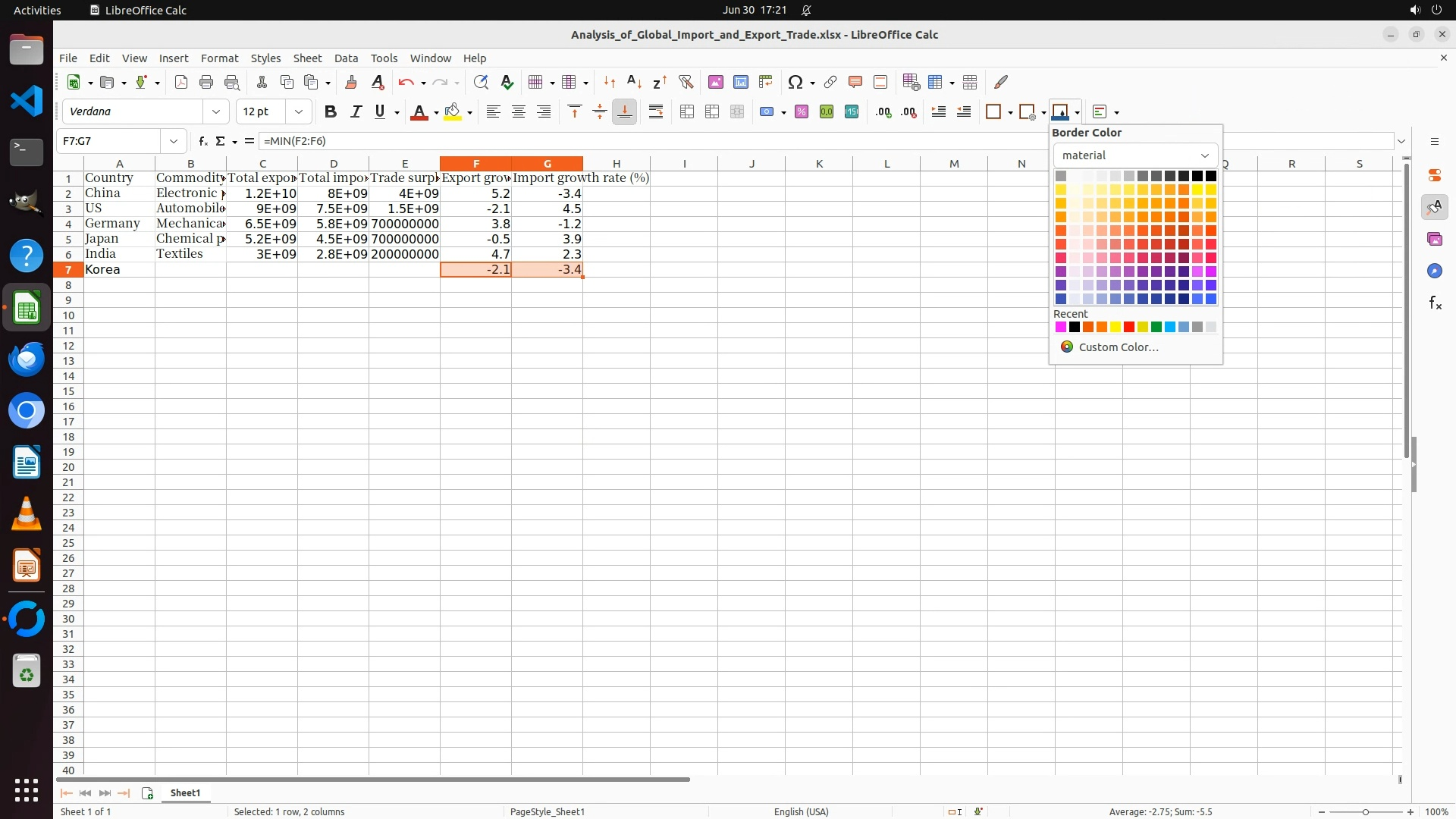Click the Sort Ascending icon
Image resolution: width=1456 pixels, height=819 pixels.
tap(635, 82)
